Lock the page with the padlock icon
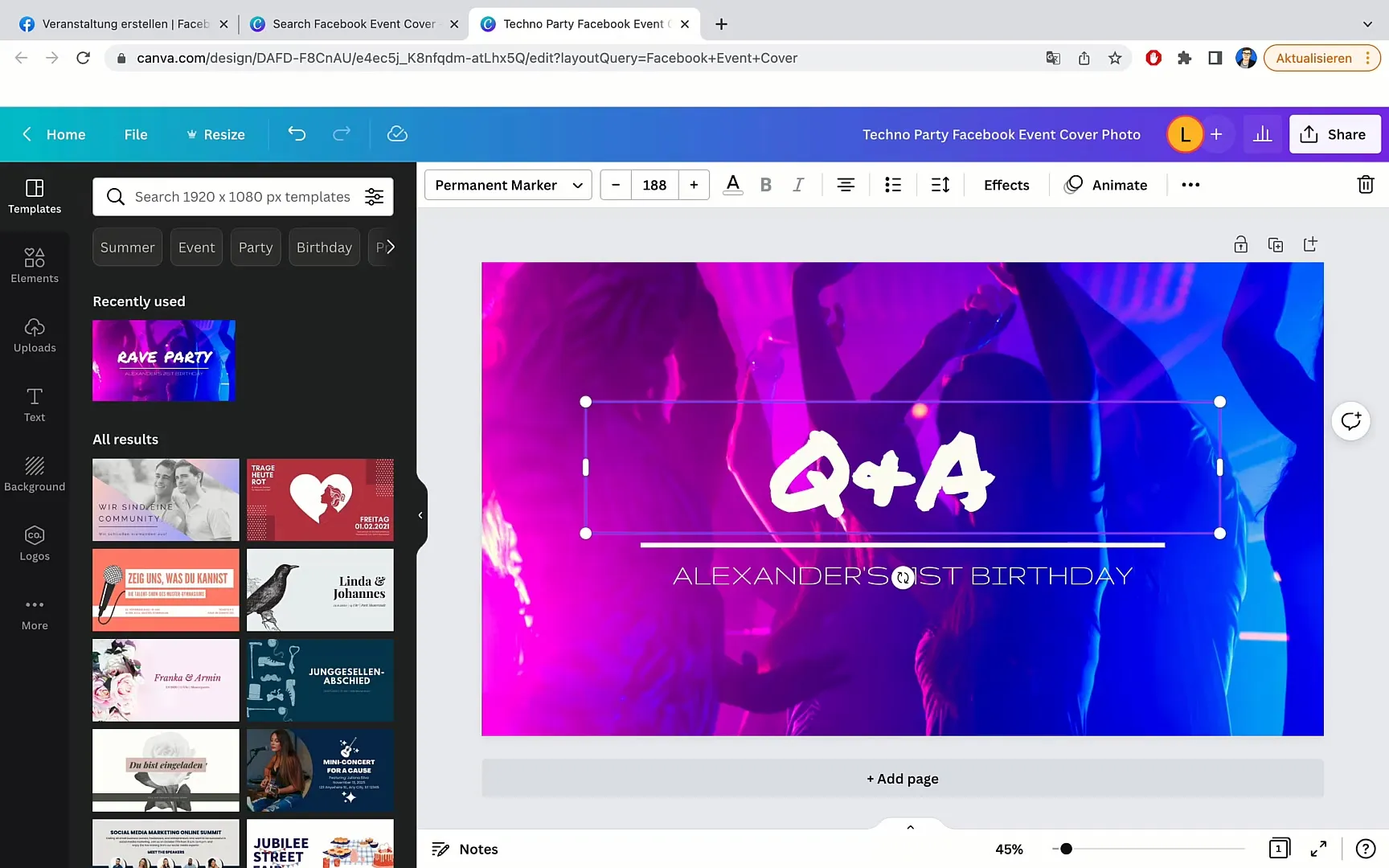1389x868 pixels. point(1241,244)
